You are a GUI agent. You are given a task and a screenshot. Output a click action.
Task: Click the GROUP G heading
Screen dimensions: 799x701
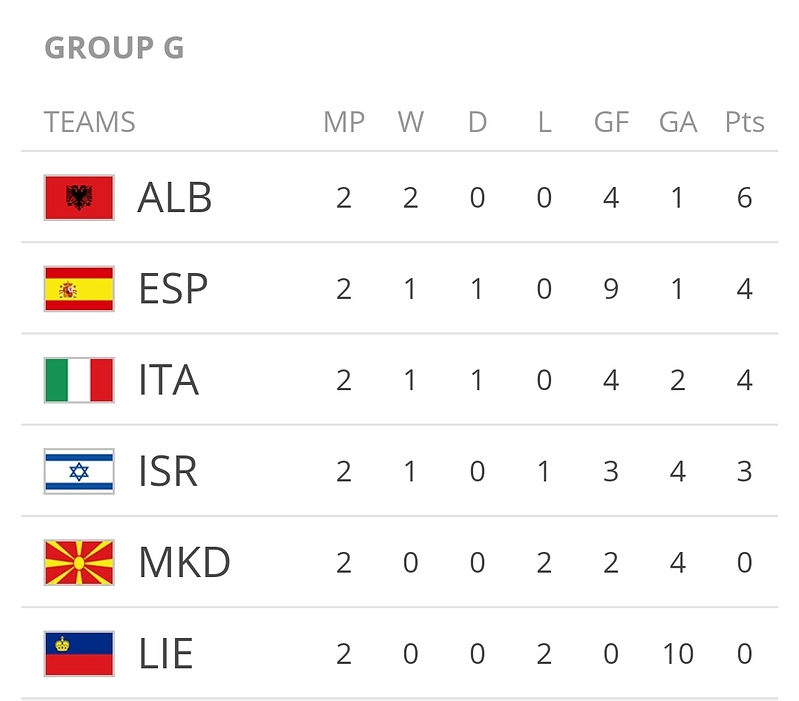114,48
